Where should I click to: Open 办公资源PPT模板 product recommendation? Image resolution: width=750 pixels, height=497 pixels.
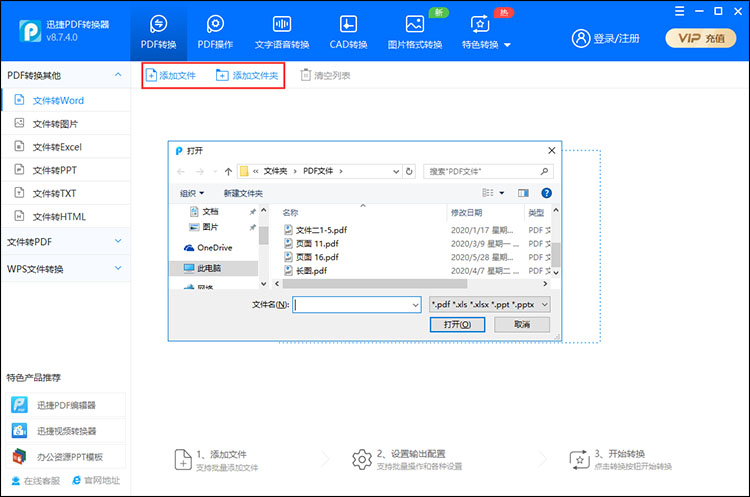(66, 457)
